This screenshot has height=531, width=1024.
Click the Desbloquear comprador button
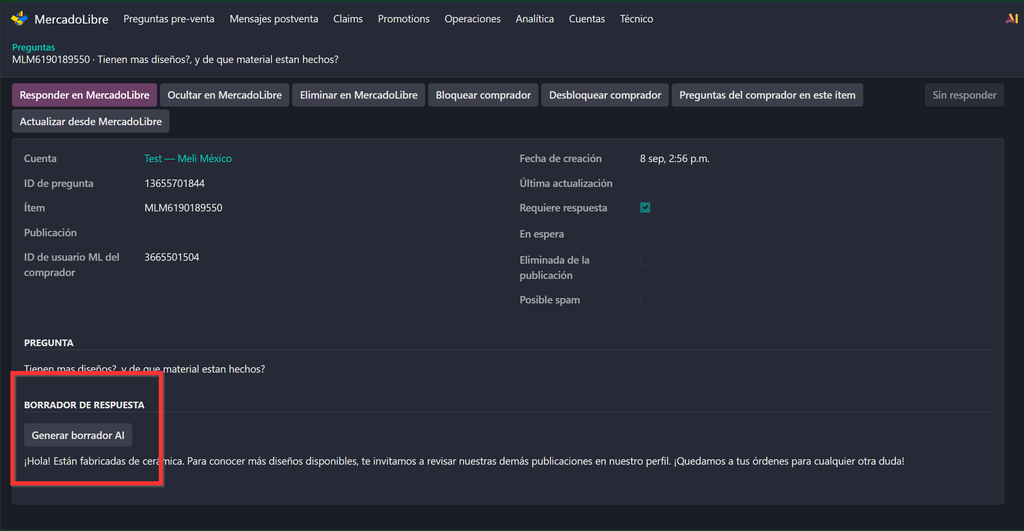coord(605,95)
